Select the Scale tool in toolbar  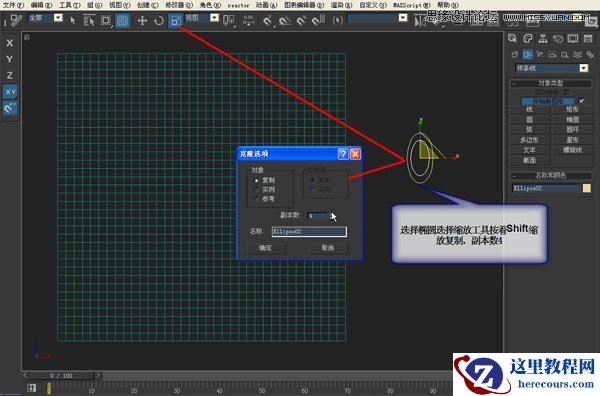point(175,21)
